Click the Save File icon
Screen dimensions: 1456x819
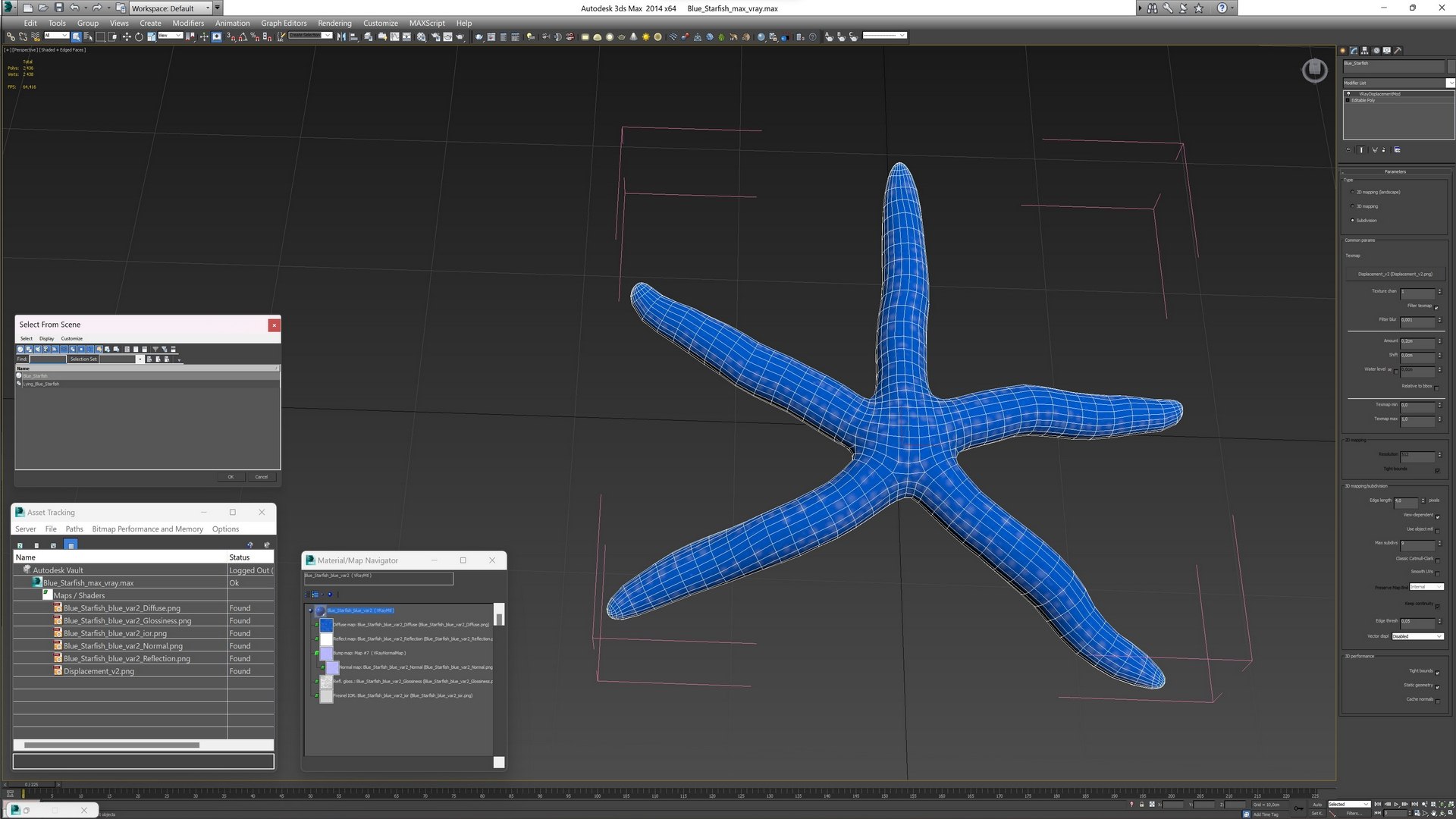58,8
